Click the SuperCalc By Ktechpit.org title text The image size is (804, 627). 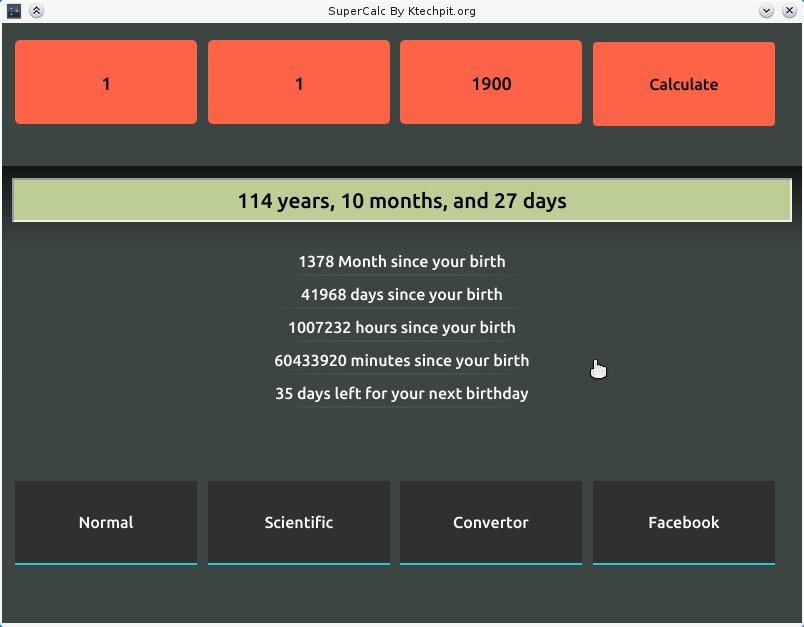tap(402, 11)
